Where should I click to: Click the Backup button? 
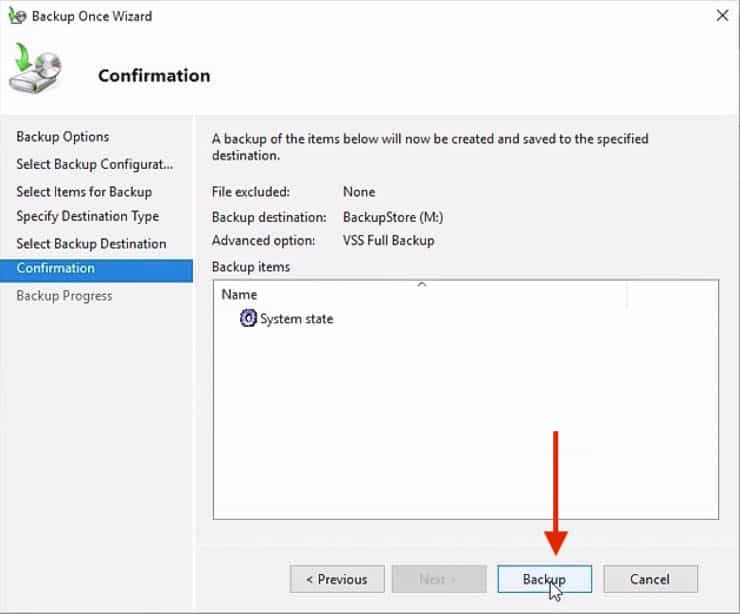544,579
